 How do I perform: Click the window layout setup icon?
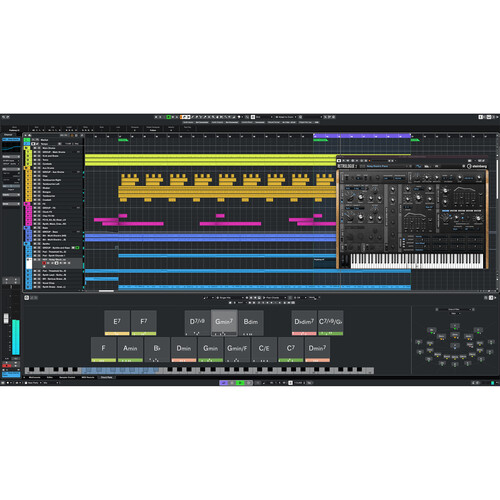tap(488, 117)
